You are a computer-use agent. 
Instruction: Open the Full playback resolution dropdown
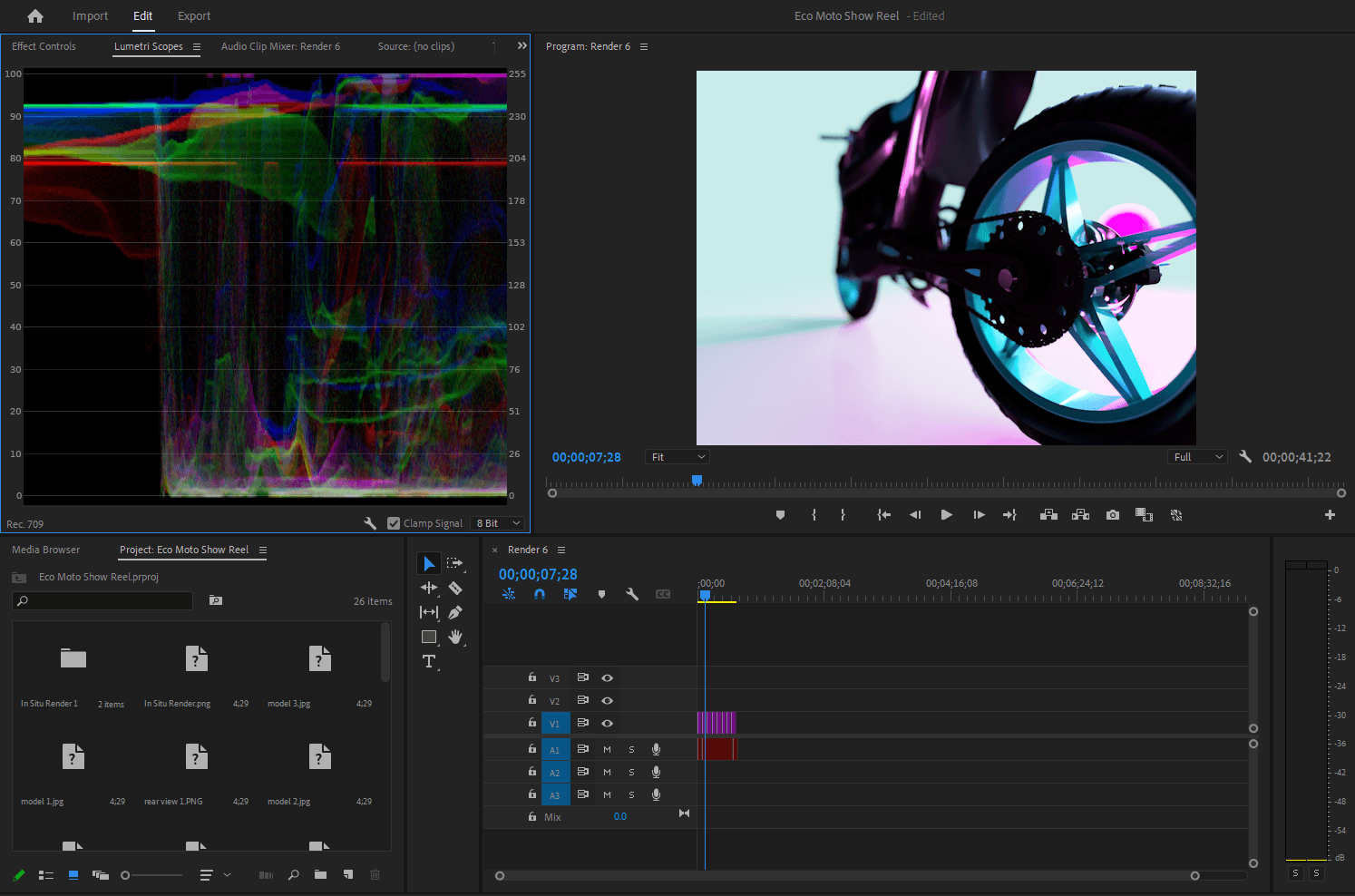coord(1197,457)
